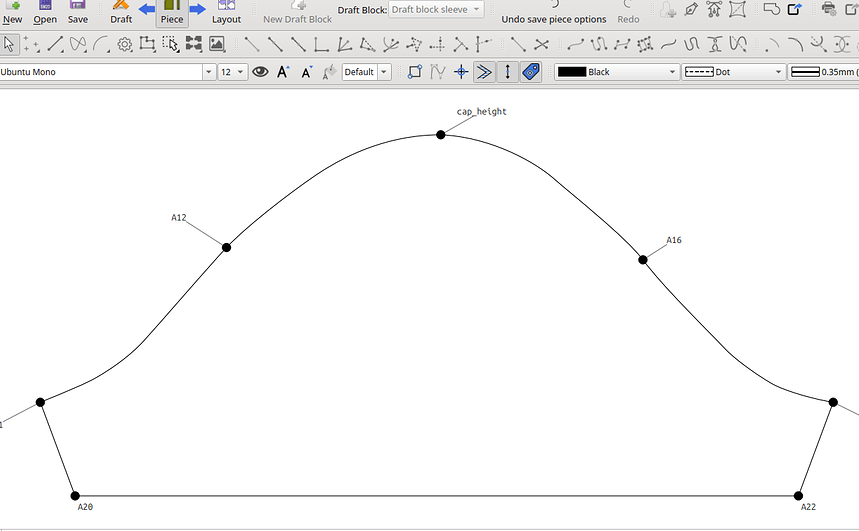Click the A12 point label
The height and width of the screenshot is (531, 859).
pos(179,218)
